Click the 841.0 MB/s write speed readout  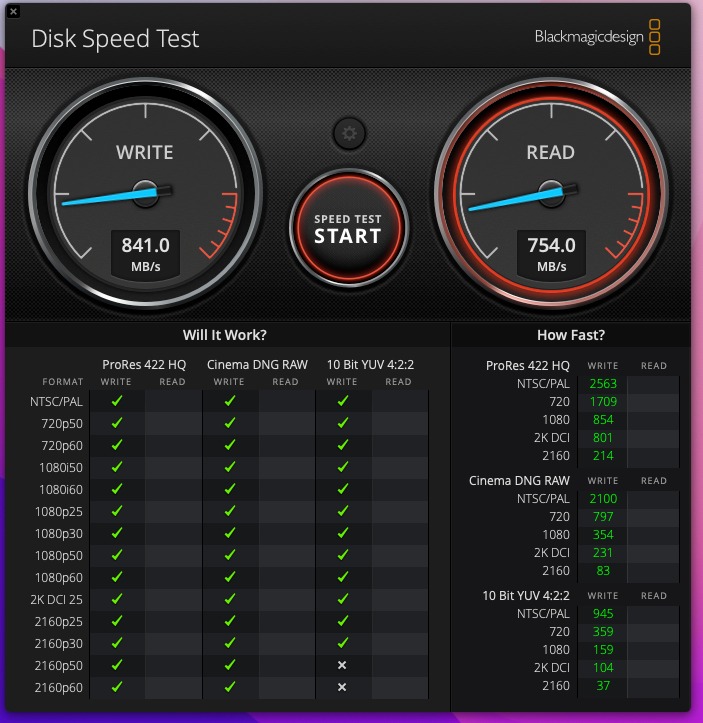[146, 255]
